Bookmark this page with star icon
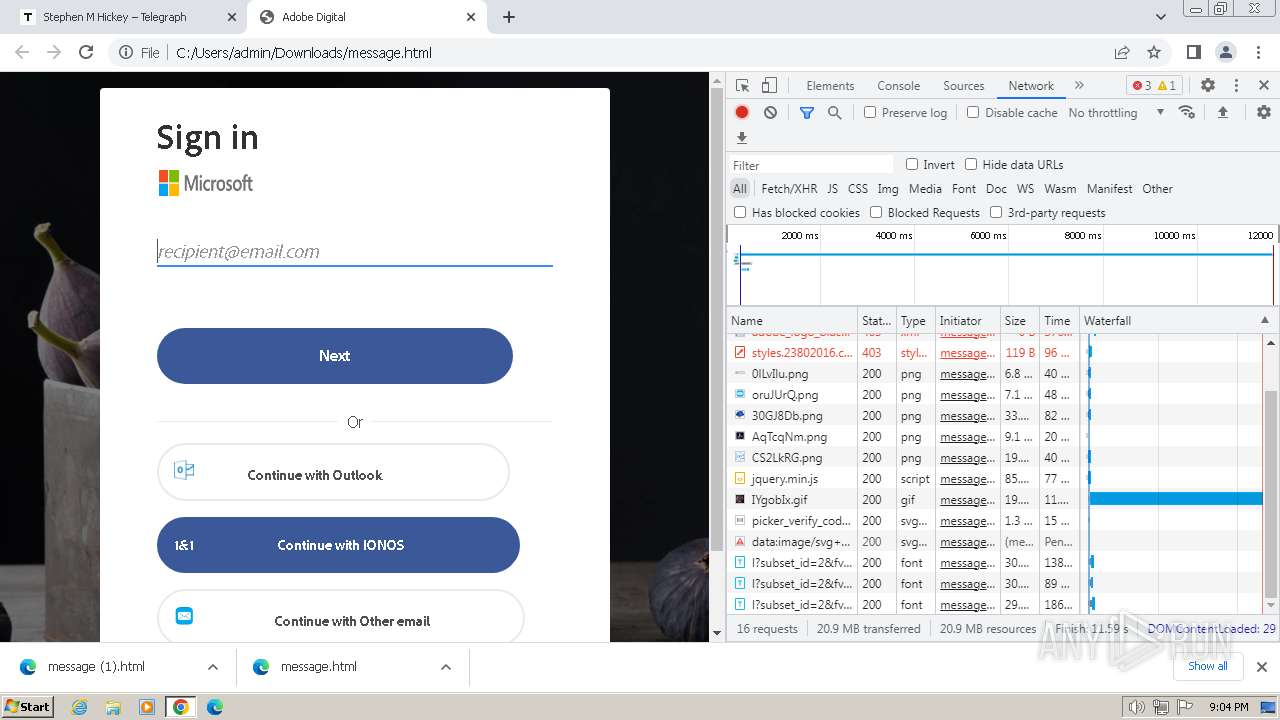 click(x=1154, y=53)
